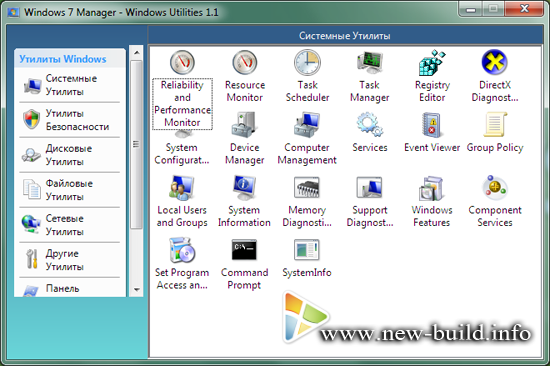Choose Сетевые Утилиты category
The image size is (550, 366).
point(69,225)
